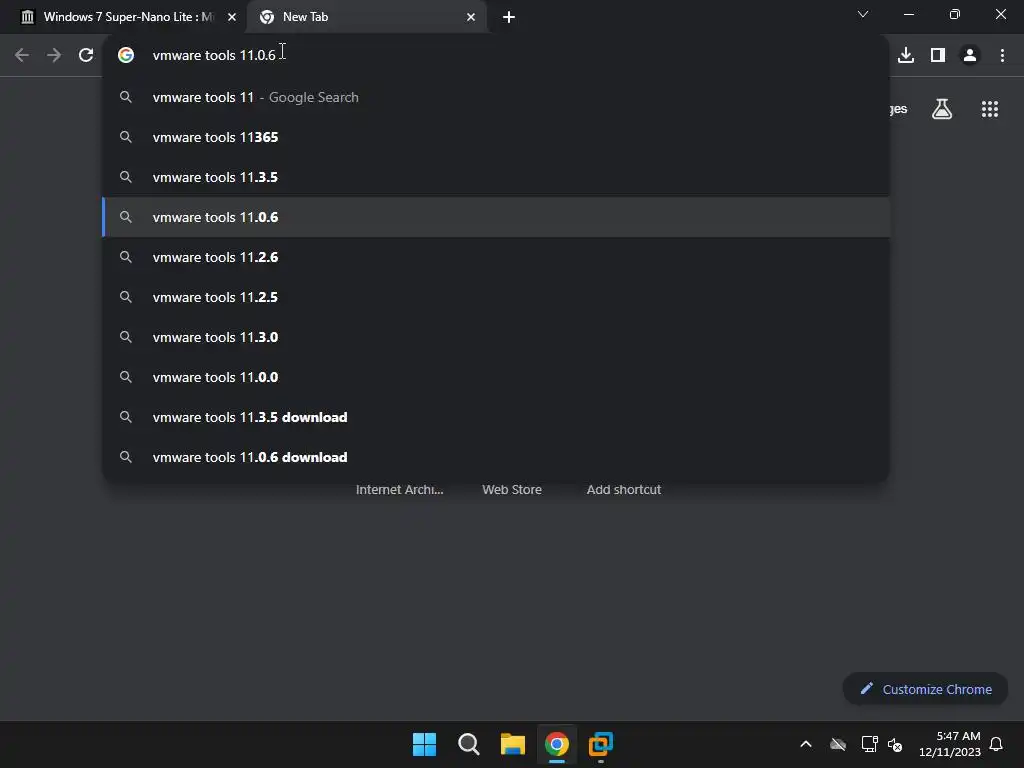Image resolution: width=1024 pixels, height=768 pixels.
Task: Choose the "vmware tools 11.0.0" suggestion
Action: click(496, 377)
